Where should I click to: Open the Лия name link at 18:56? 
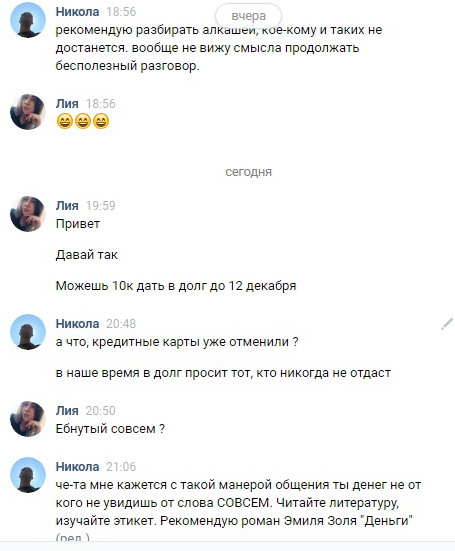[x=67, y=104]
